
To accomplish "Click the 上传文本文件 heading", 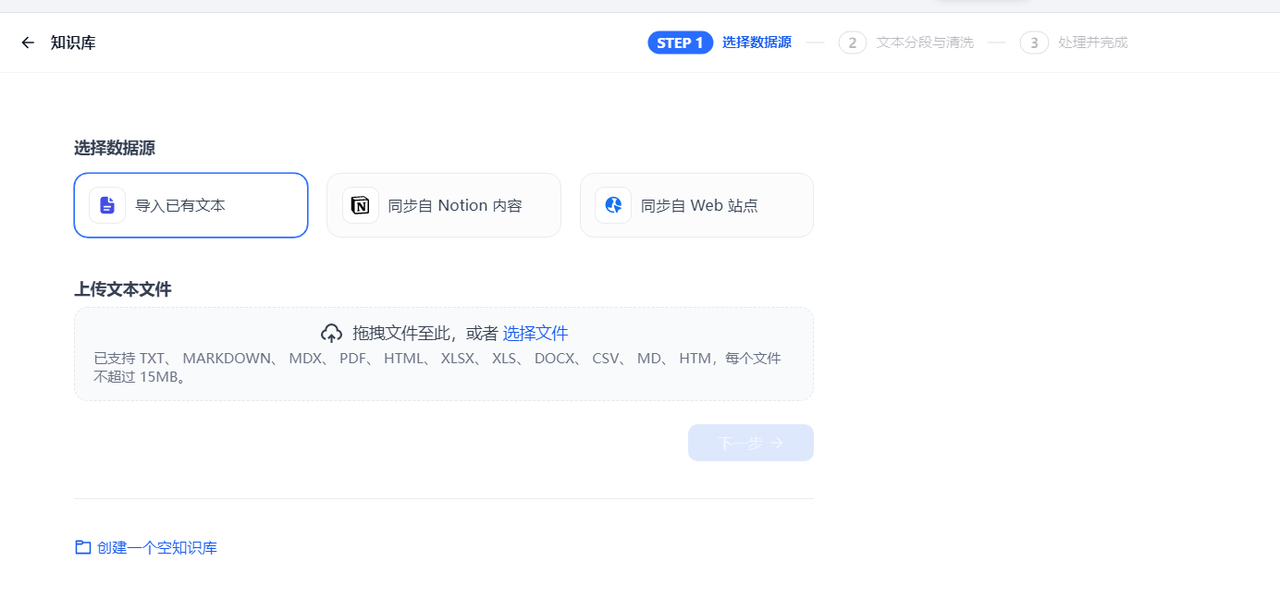I will 123,289.
